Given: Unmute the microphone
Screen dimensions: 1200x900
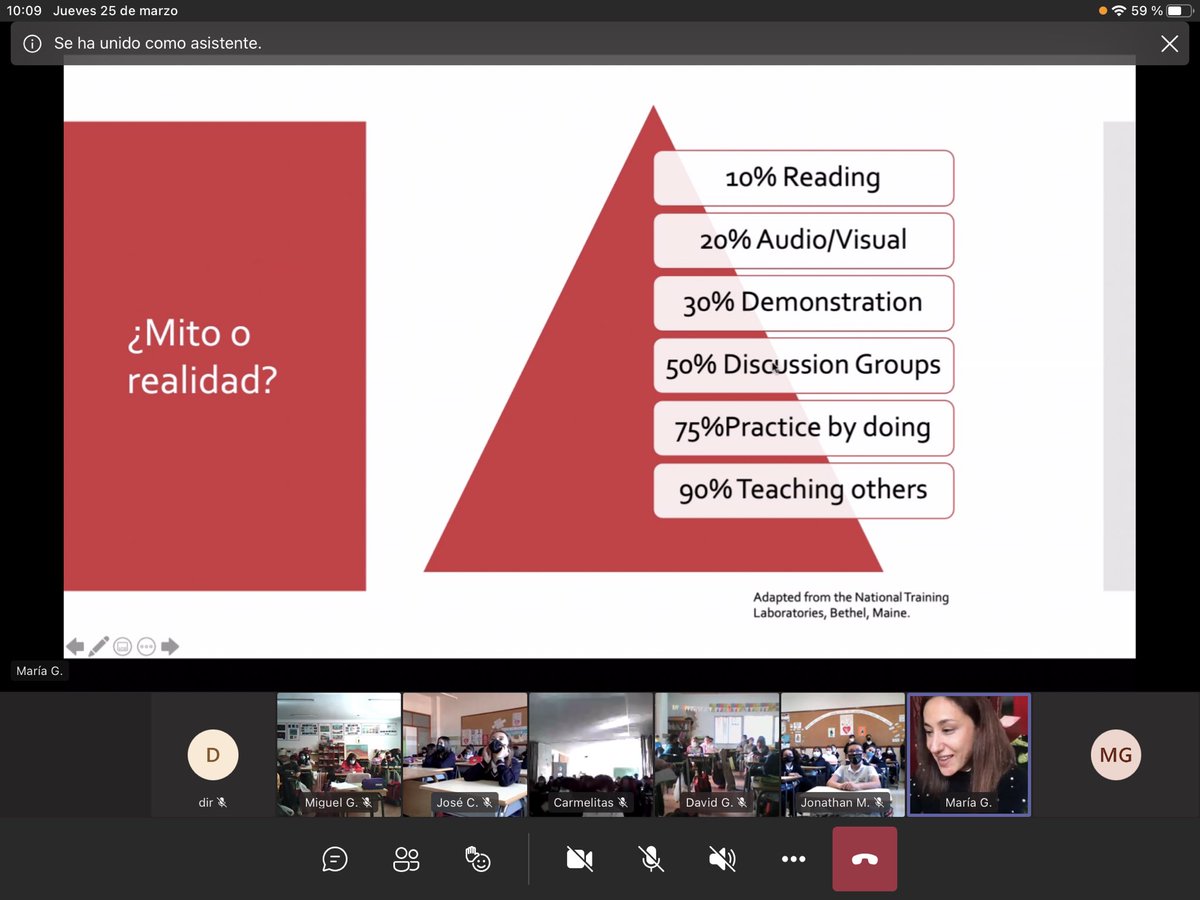Looking at the screenshot, I should click(x=651, y=859).
